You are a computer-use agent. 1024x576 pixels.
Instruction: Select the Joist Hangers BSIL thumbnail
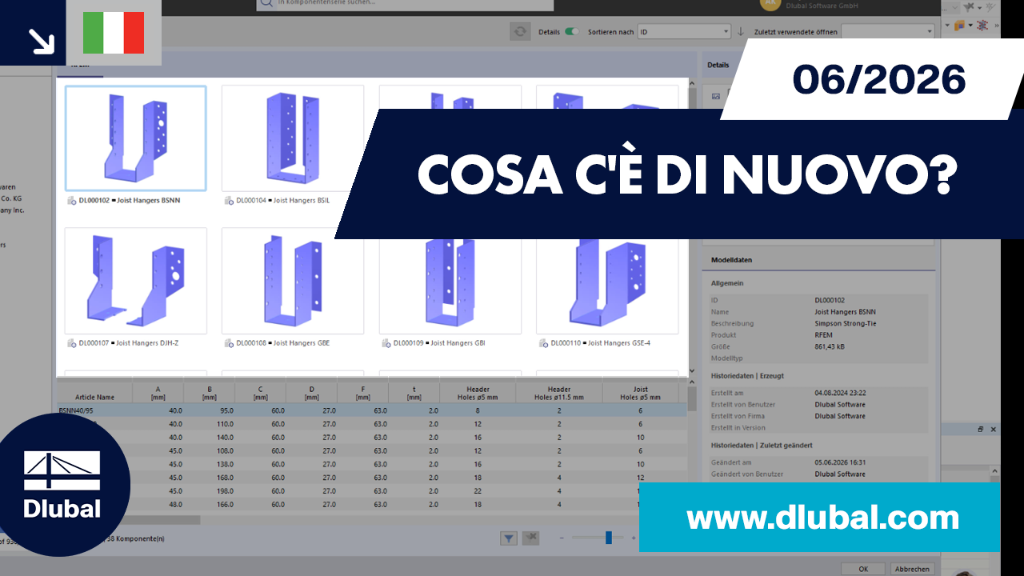click(x=293, y=138)
